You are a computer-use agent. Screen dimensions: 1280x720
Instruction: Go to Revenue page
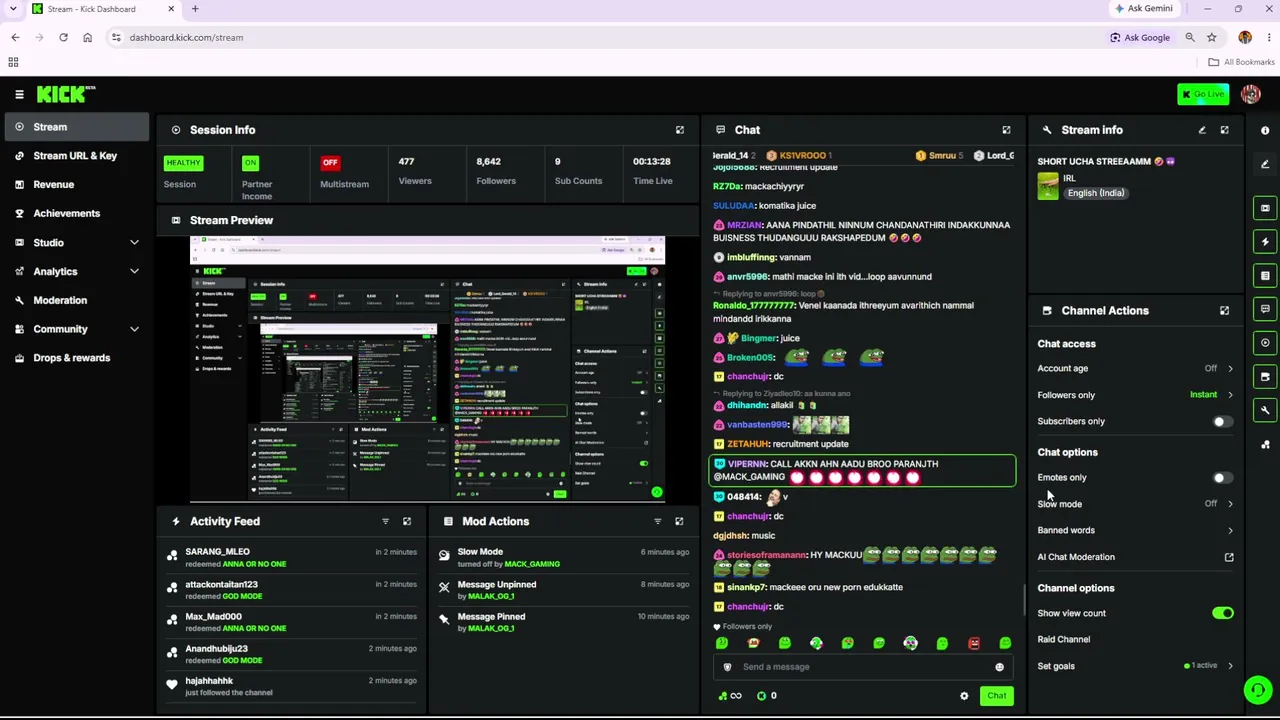coord(75,185)
